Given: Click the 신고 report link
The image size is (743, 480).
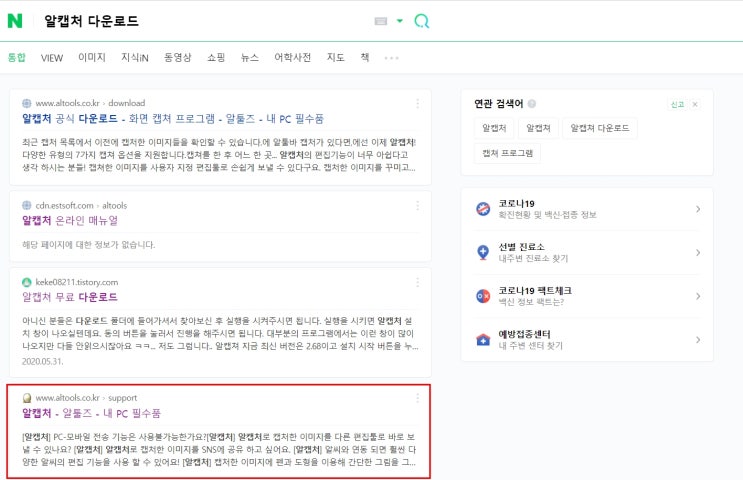Looking at the screenshot, I should (678, 104).
